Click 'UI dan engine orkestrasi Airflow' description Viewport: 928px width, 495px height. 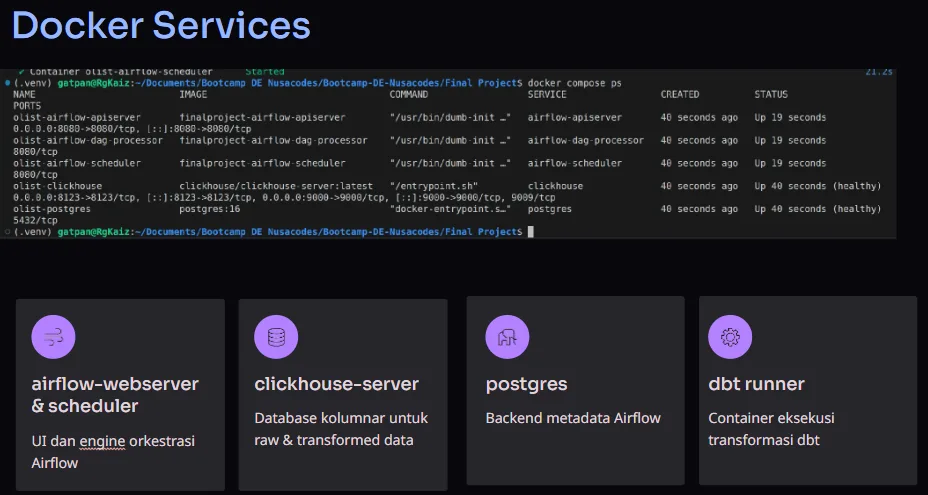click(113, 452)
